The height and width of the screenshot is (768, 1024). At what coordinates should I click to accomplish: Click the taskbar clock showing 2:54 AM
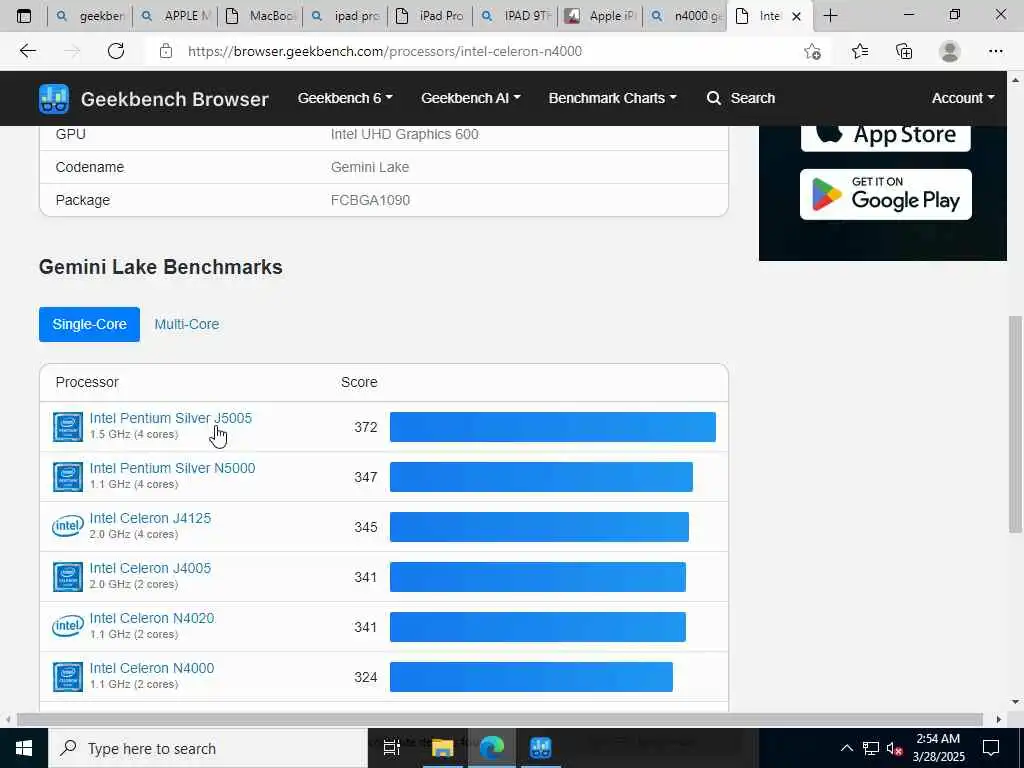tap(938, 748)
